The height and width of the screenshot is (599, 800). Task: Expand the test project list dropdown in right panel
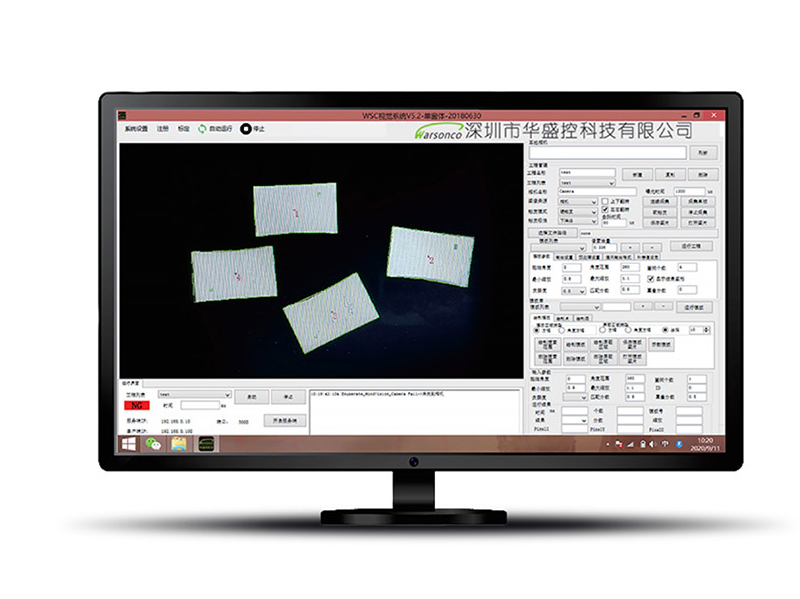[x=587, y=182]
